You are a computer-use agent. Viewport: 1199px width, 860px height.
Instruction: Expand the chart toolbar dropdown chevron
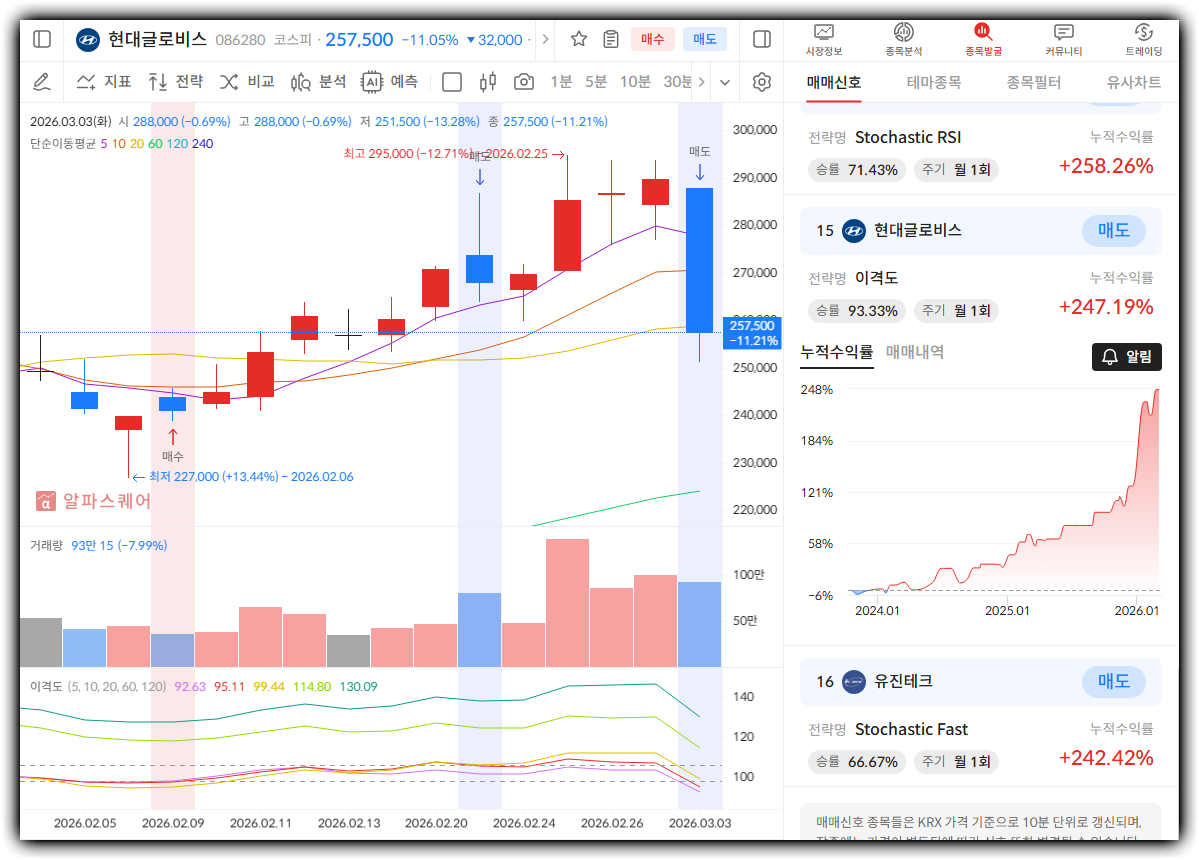click(x=725, y=81)
